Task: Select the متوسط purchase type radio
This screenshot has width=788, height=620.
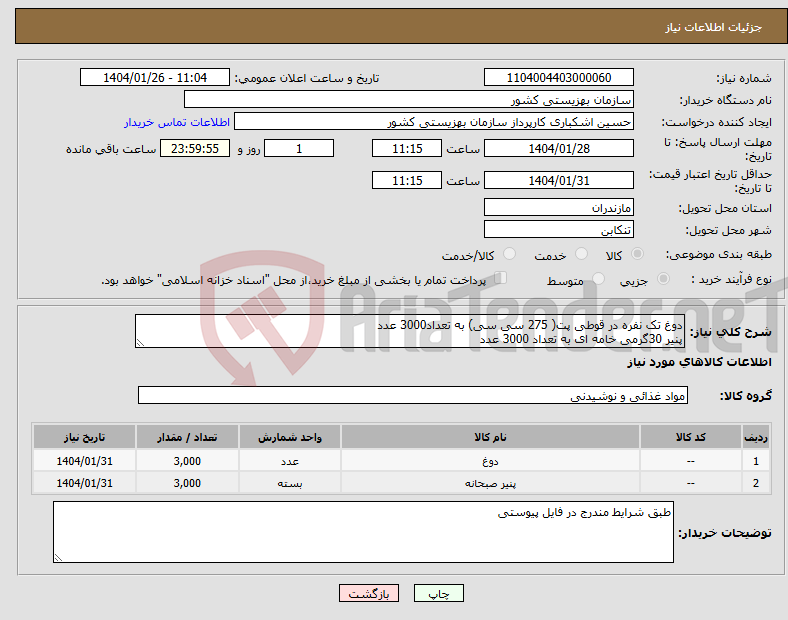Action: click(598, 278)
